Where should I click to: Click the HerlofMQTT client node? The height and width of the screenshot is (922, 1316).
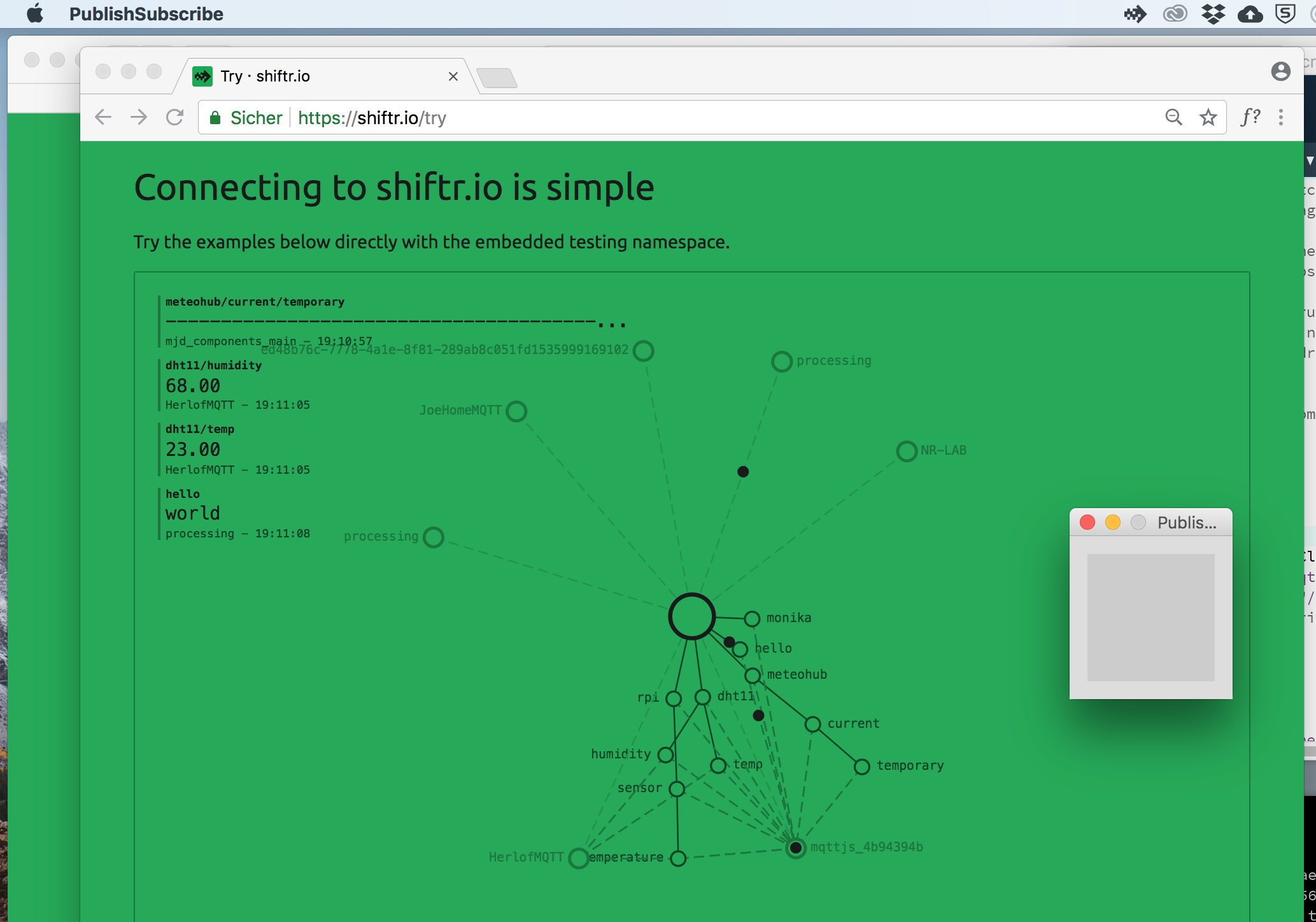click(578, 858)
